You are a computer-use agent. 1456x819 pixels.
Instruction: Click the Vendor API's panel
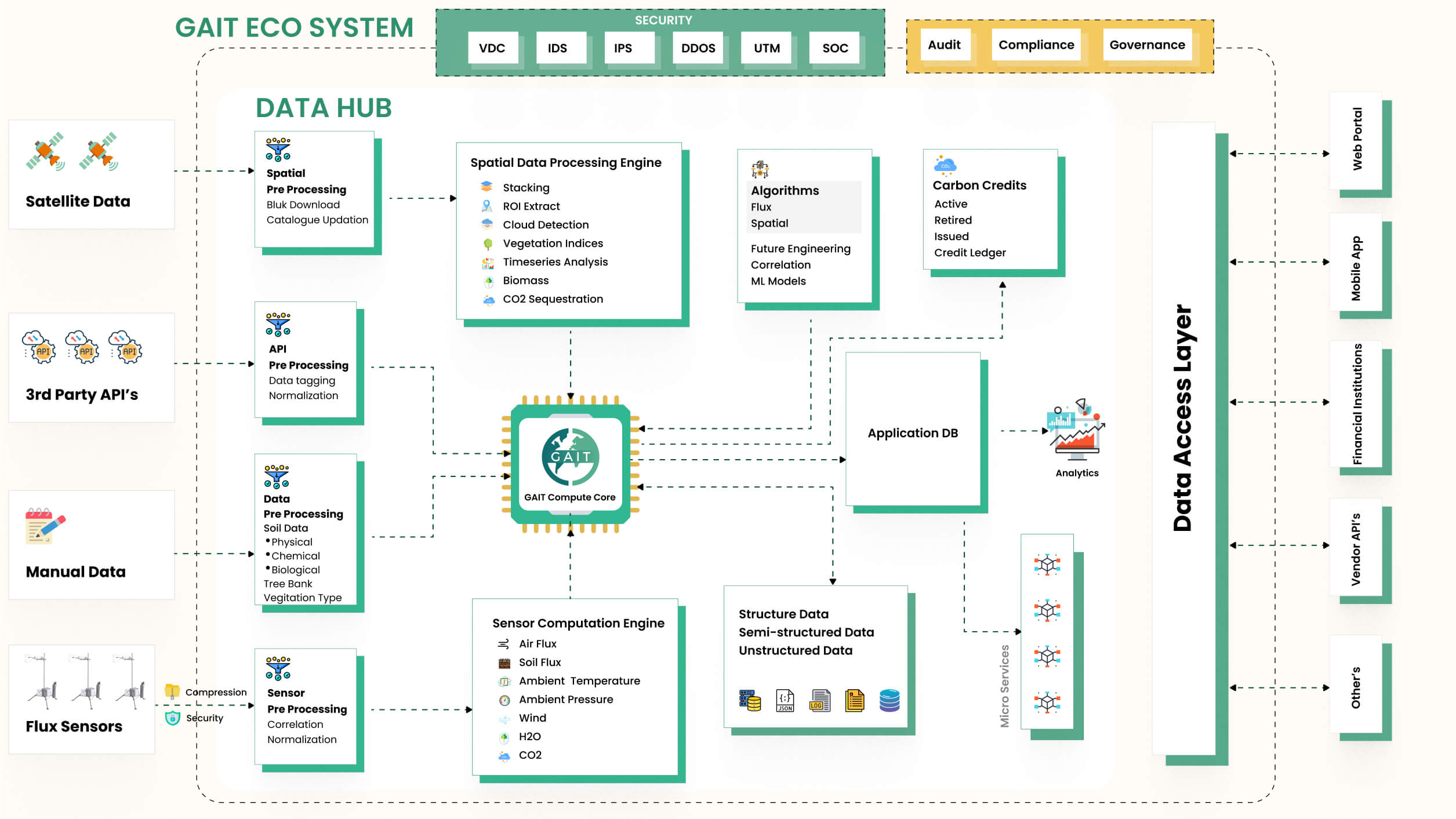[1356, 547]
